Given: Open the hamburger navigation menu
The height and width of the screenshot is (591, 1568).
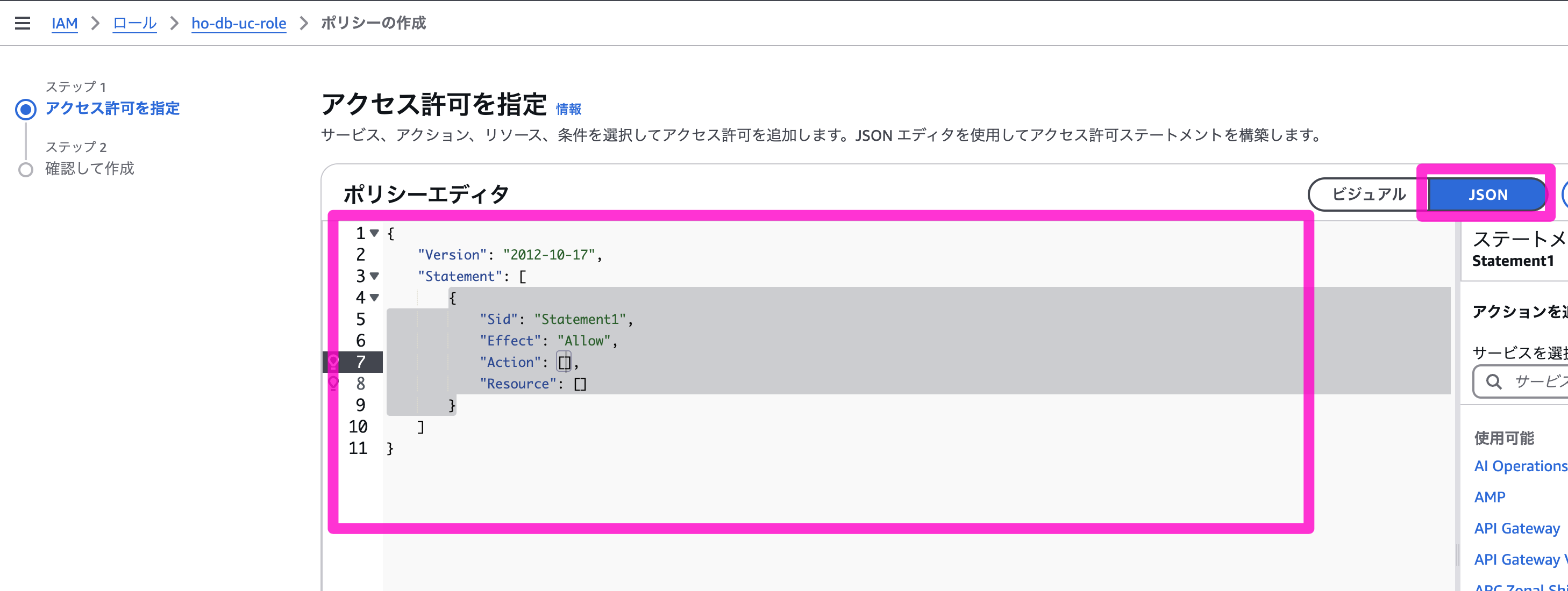Looking at the screenshot, I should [x=23, y=23].
